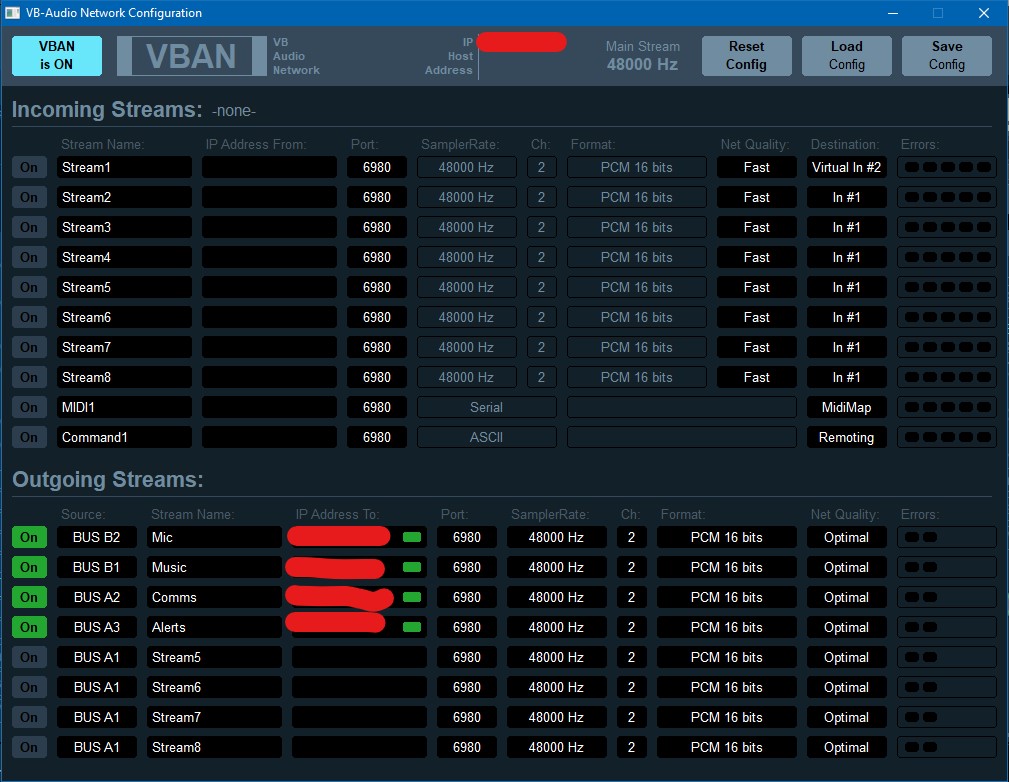
Task: Click the green link indicator beside Mic stream
Action: (410, 537)
